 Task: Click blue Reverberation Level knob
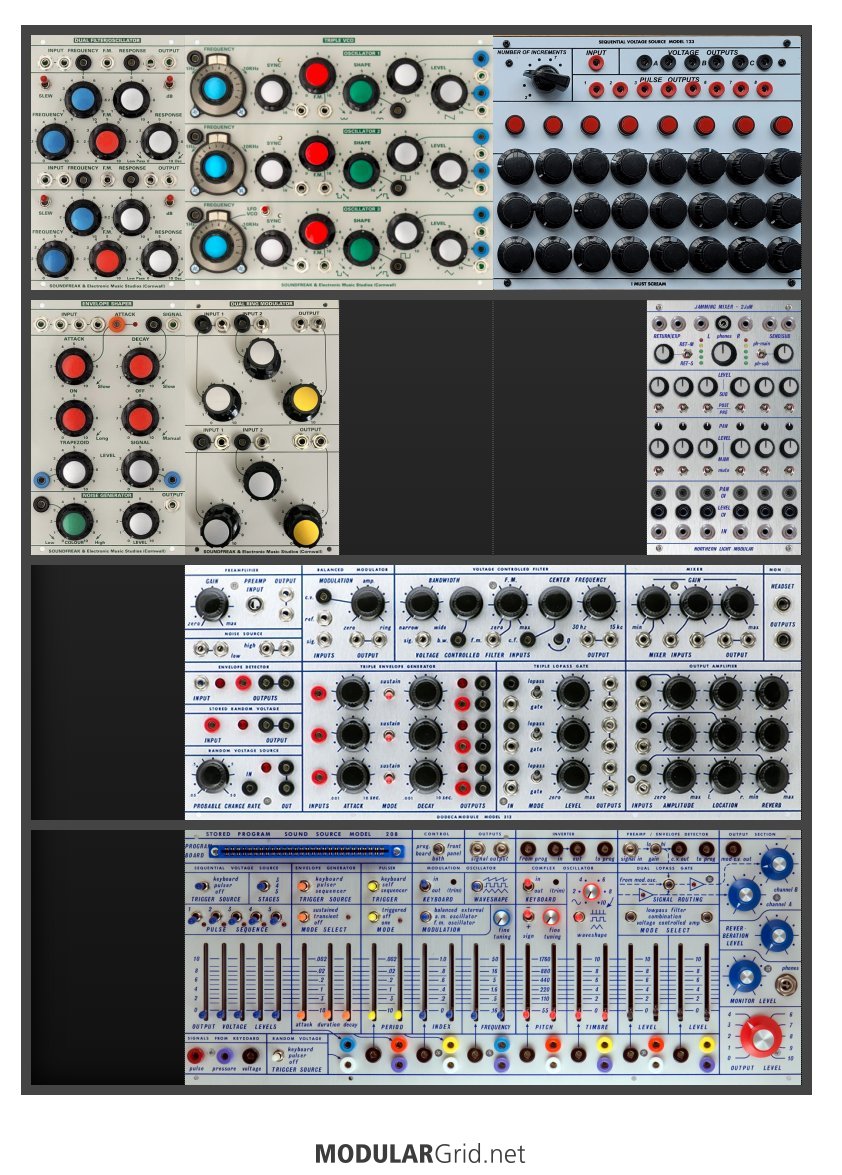click(777, 936)
